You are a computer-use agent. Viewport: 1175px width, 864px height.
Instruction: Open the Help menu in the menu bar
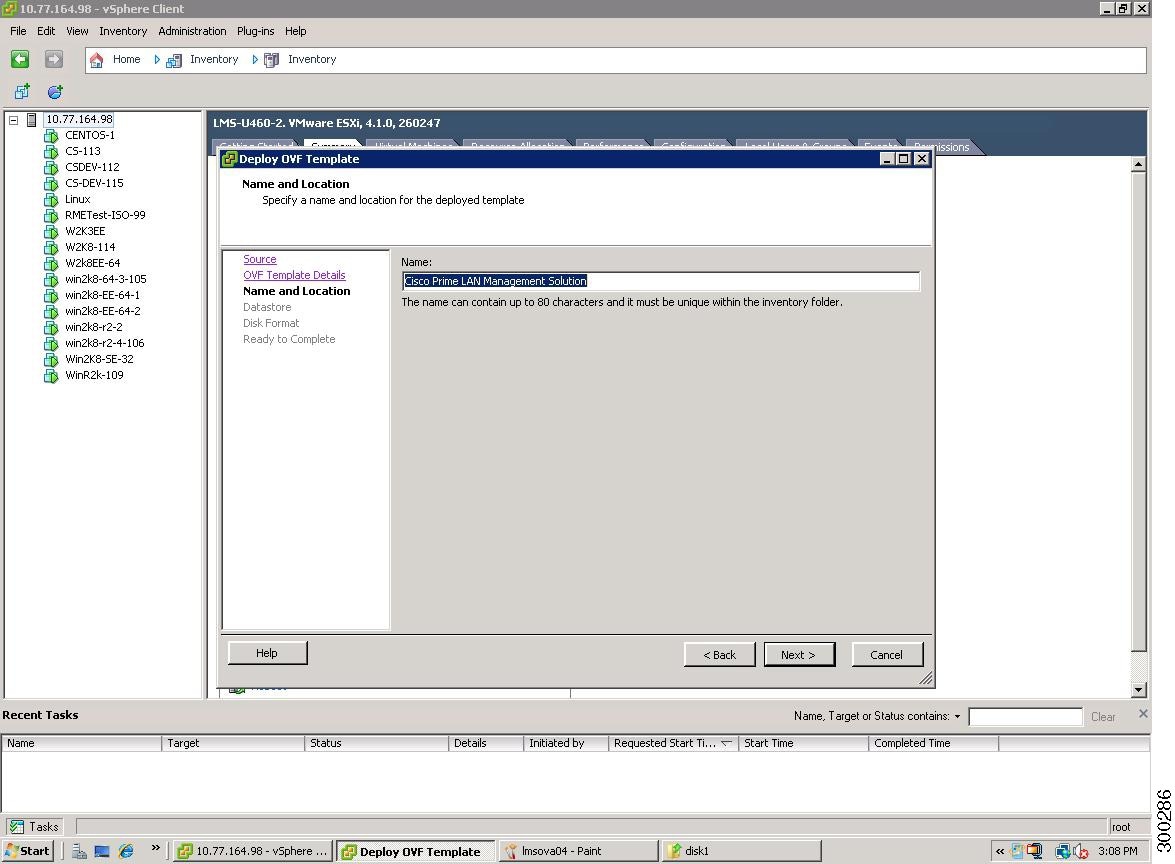click(295, 31)
